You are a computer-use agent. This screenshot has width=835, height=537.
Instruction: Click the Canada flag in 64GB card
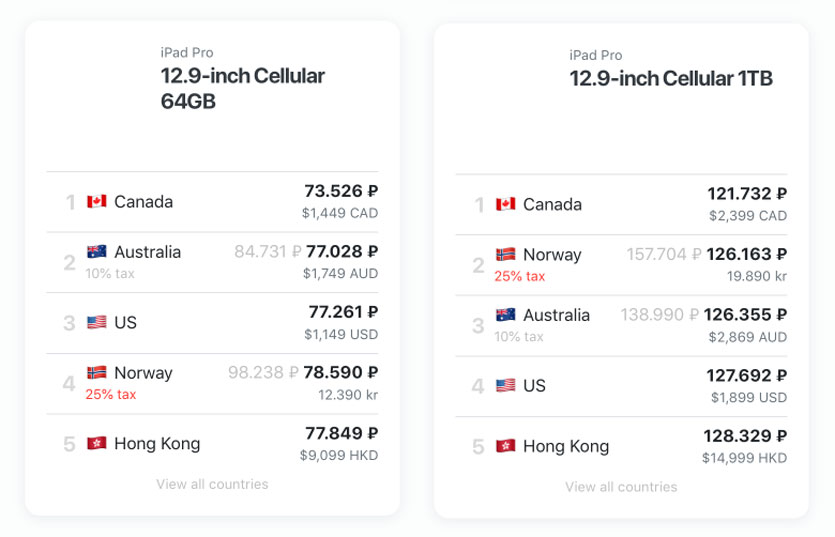click(96, 202)
